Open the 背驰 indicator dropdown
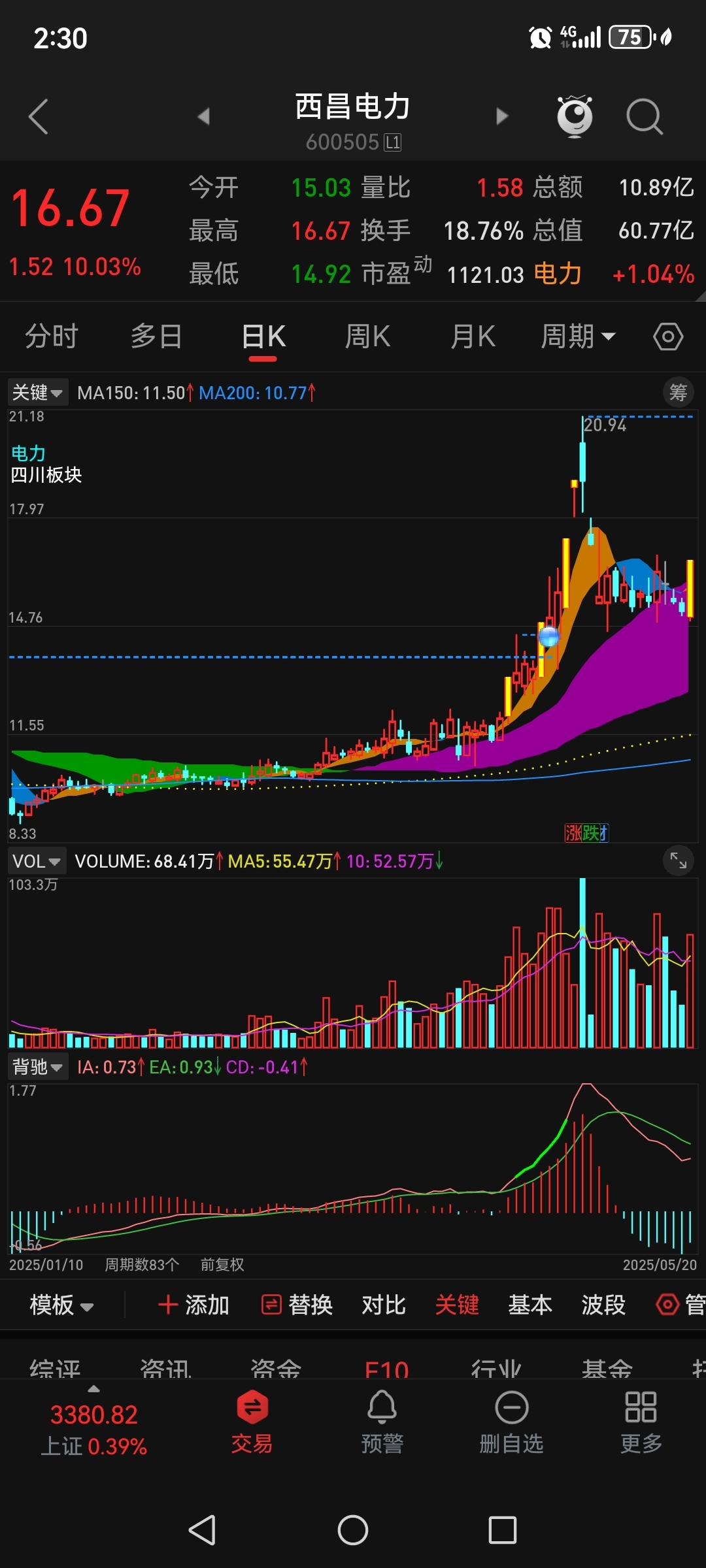706x1568 pixels. [37, 1067]
